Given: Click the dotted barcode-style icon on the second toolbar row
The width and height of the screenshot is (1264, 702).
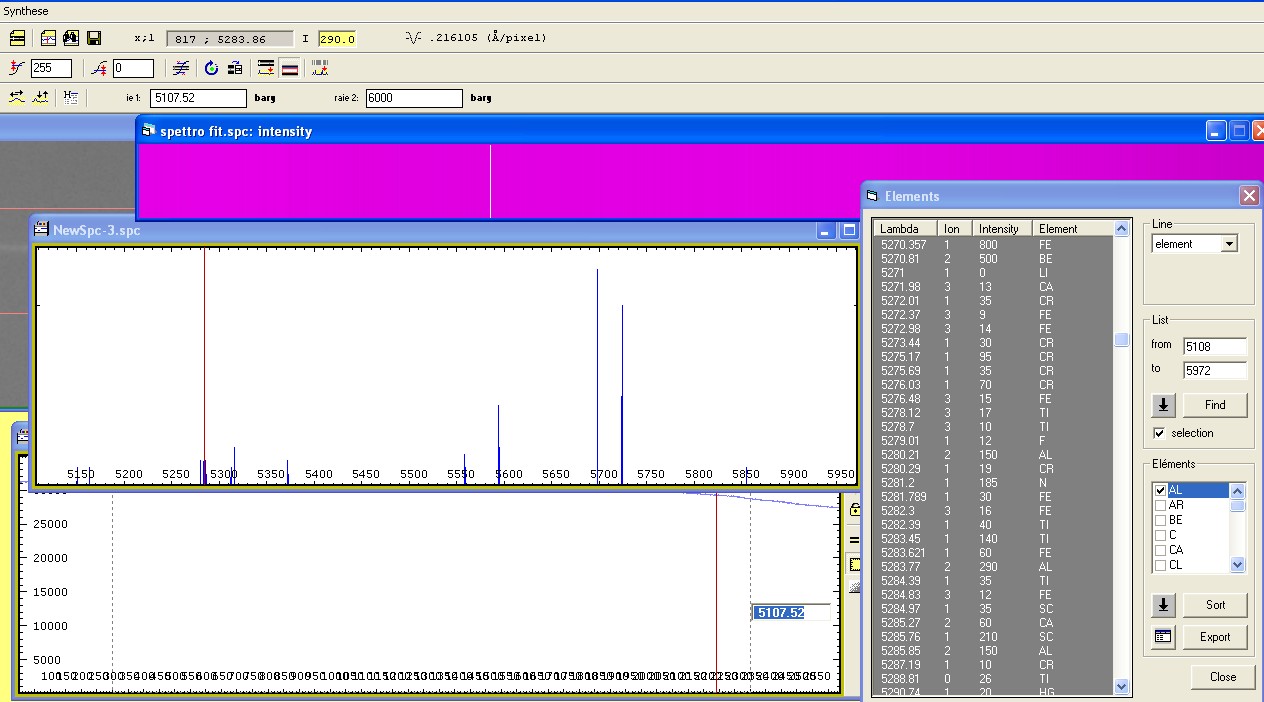Looking at the screenshot, I should pyautogui.click(x=320, y=68).
